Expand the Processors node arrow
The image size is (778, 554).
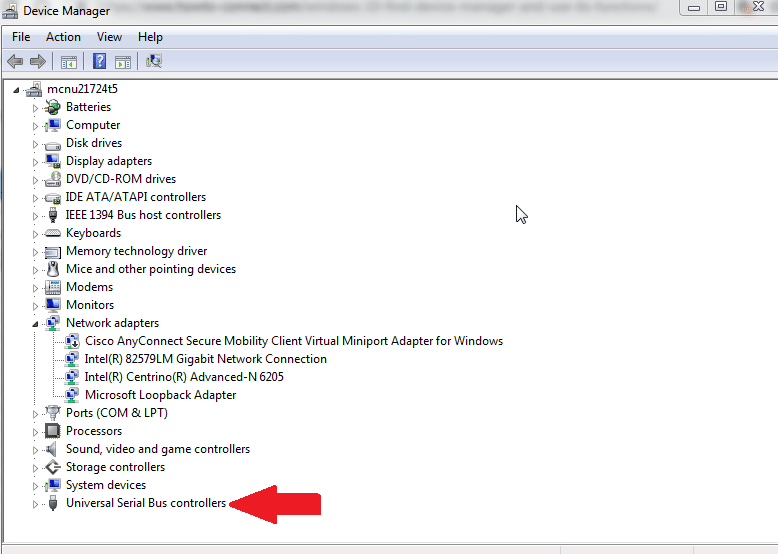(35, 431)
